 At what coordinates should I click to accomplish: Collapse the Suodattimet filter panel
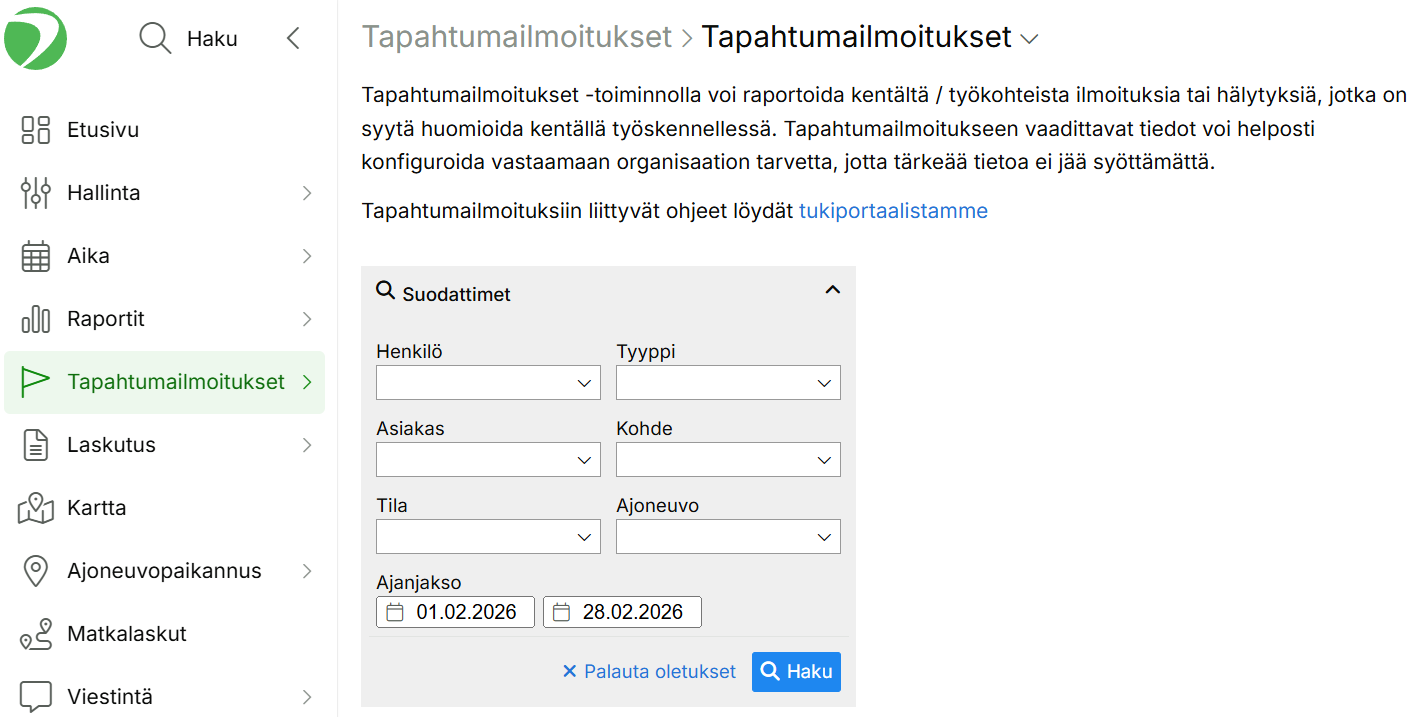[x=832, y=291]
